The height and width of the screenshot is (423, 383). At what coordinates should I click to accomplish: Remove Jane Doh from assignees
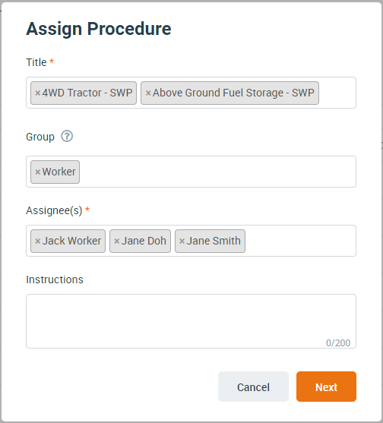[117, 241]
